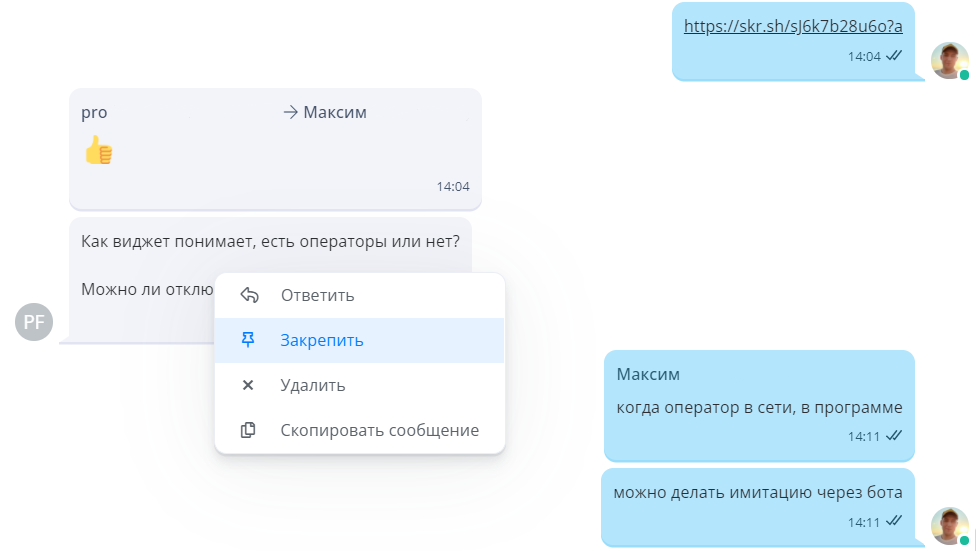Click the "→ Максим" recipient label
The width and height of the screenshot is (976, 551).
[x=325, y=112]
